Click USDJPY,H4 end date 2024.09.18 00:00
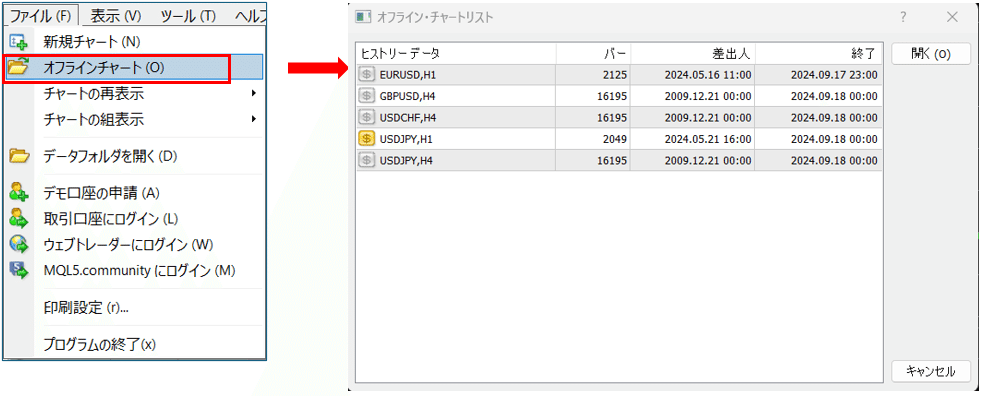Viewport: 982px width, 396px height. click(x=834, y=161)
